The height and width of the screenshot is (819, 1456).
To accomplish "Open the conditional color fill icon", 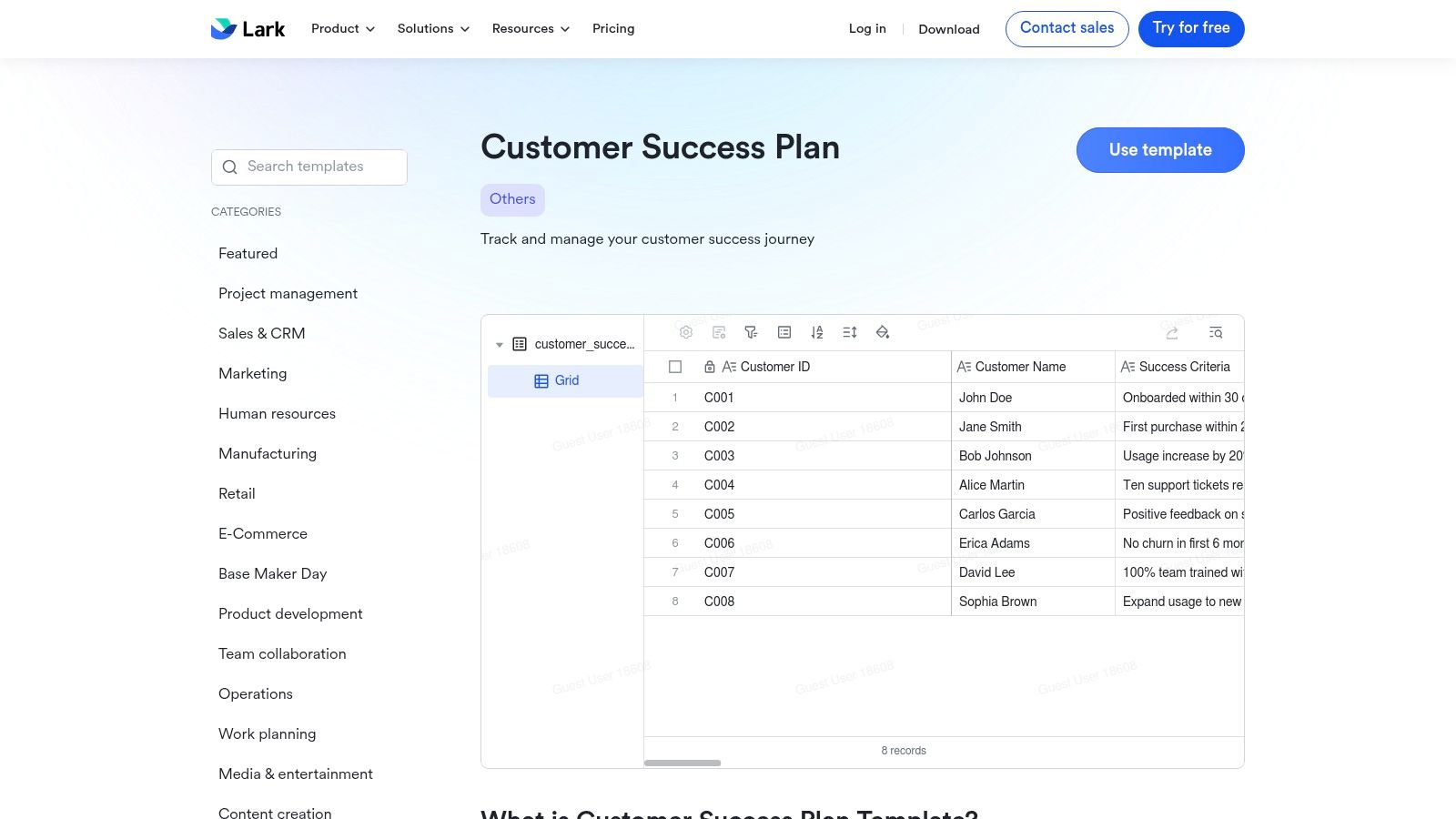I will [882, 332].
